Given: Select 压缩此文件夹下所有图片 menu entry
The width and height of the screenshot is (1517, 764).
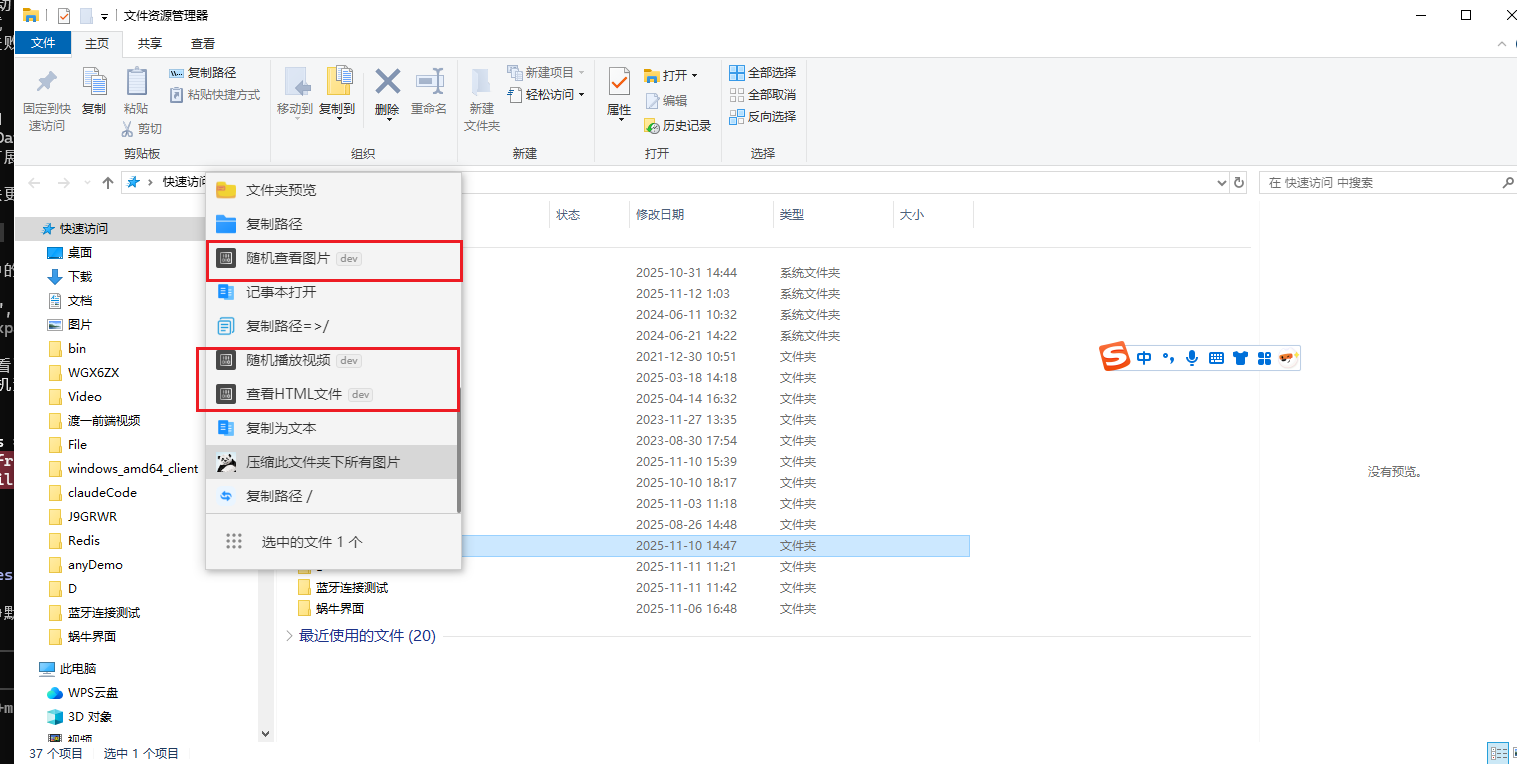Looking at the screenshot, I should [x=322, y=462].
